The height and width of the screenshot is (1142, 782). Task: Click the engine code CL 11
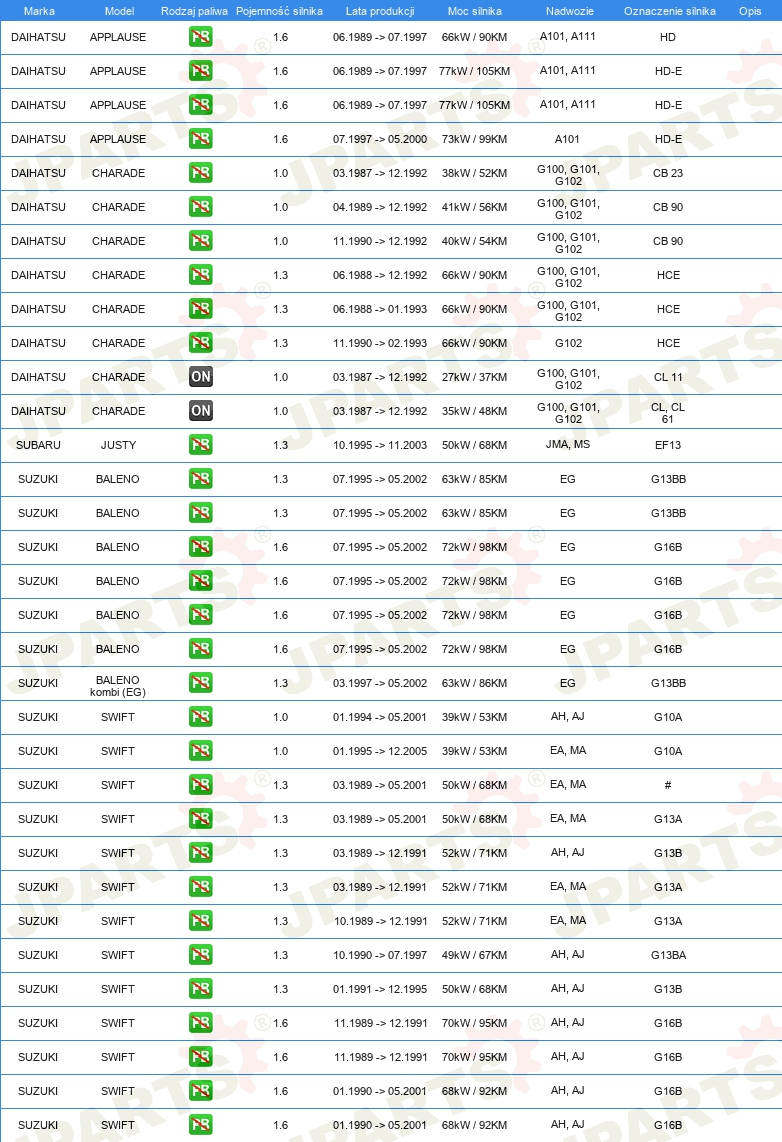tap(668, 377)
